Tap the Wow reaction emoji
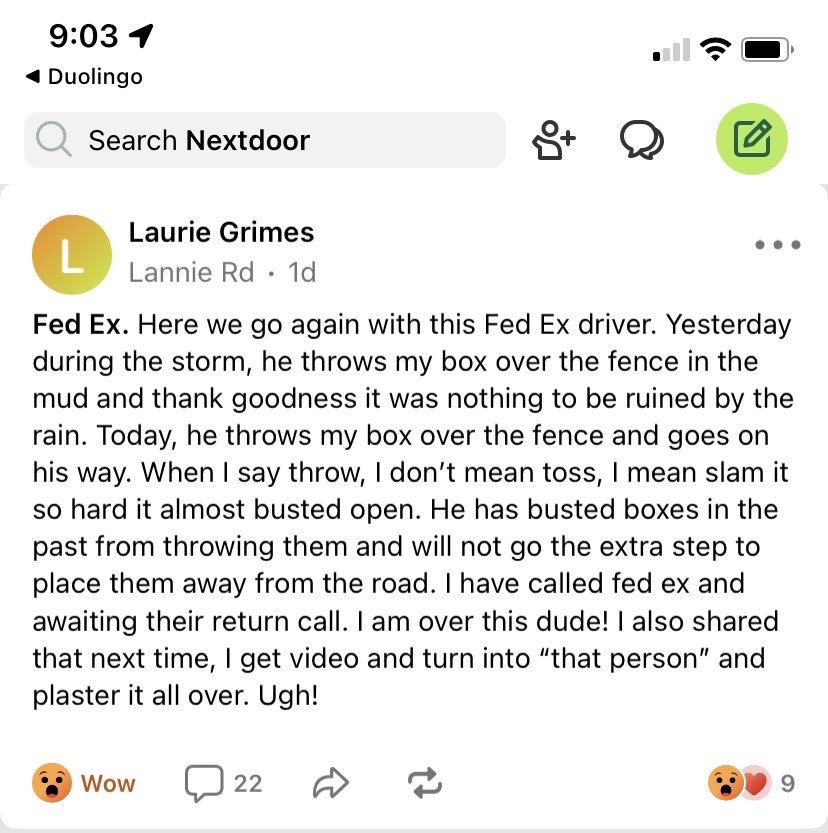Screen dimensions: 828x833 (51, 783)
